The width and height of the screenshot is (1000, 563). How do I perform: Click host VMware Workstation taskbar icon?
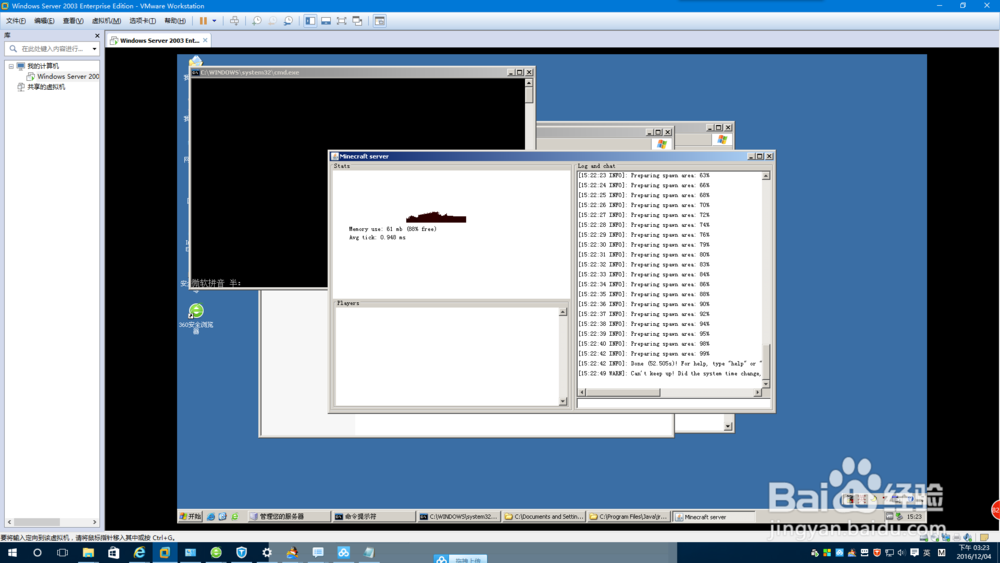(165, 553)
